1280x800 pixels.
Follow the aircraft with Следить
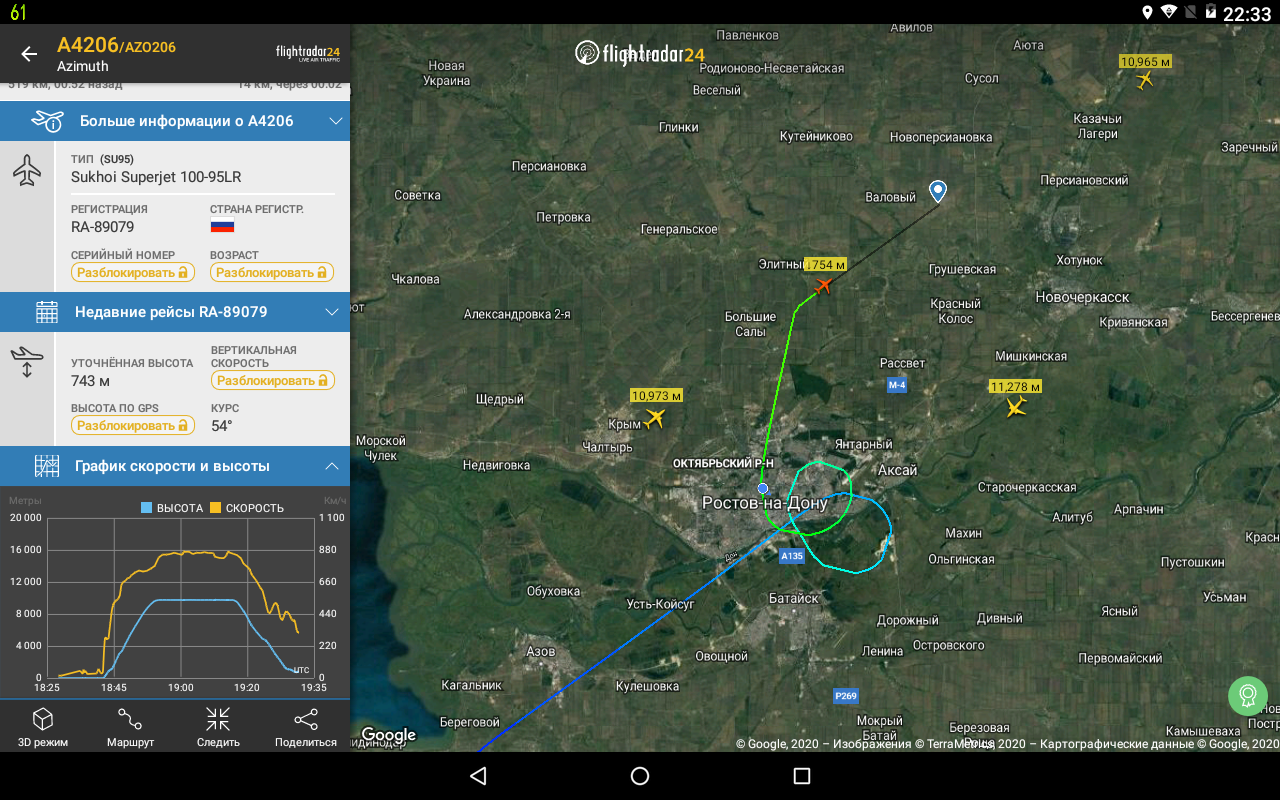pos(218,727)
